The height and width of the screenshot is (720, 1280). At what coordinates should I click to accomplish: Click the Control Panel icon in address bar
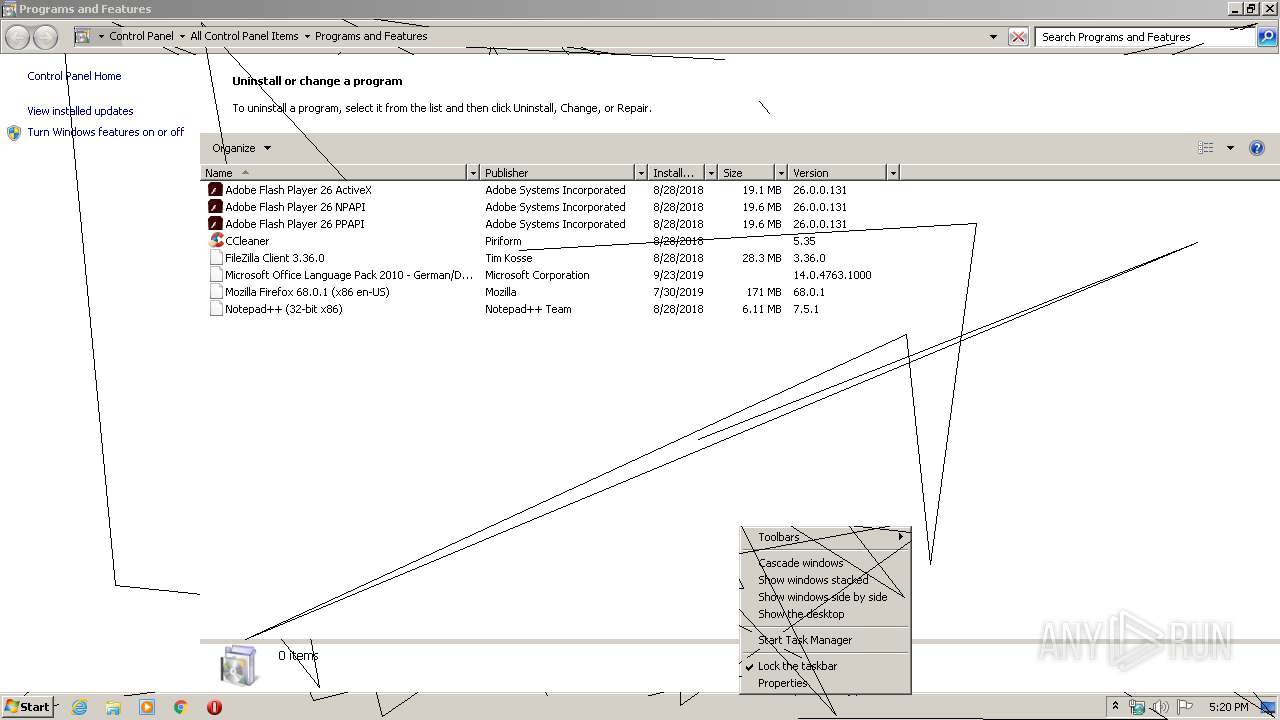pyautogui.click(x=83, y=36)
